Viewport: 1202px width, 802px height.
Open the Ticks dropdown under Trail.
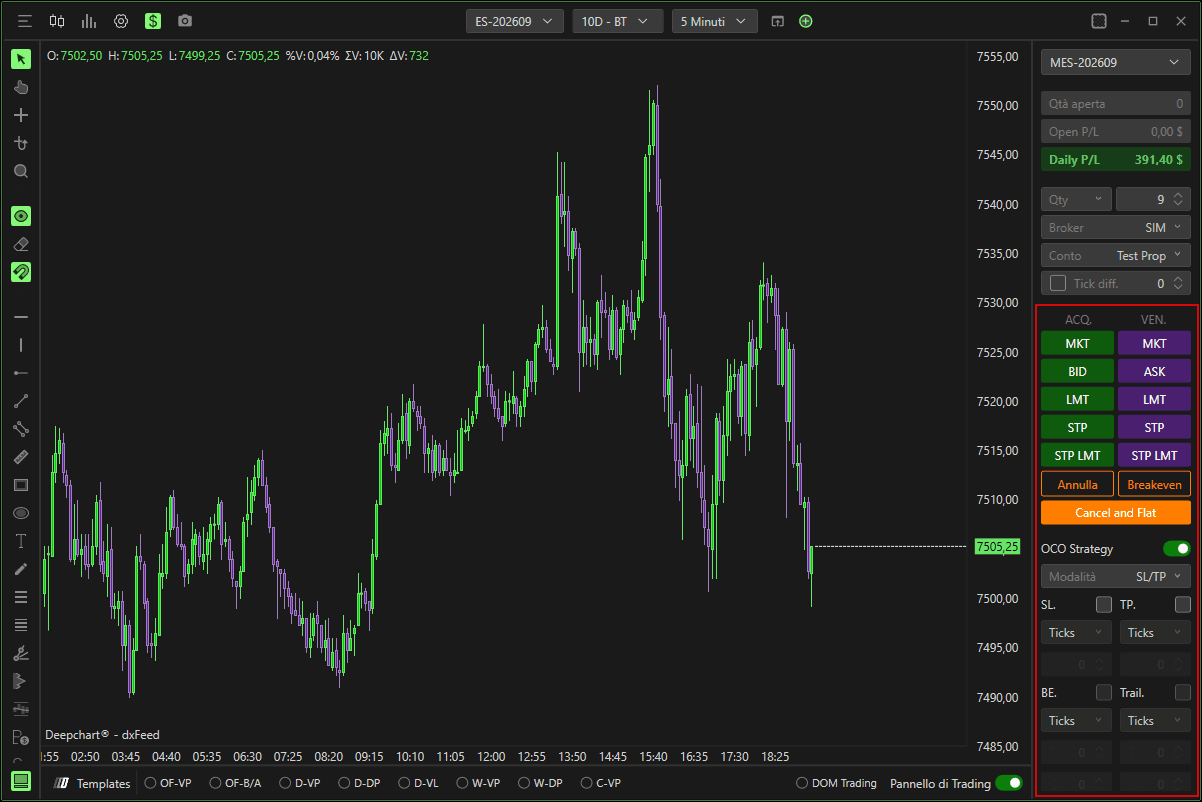1155,721
